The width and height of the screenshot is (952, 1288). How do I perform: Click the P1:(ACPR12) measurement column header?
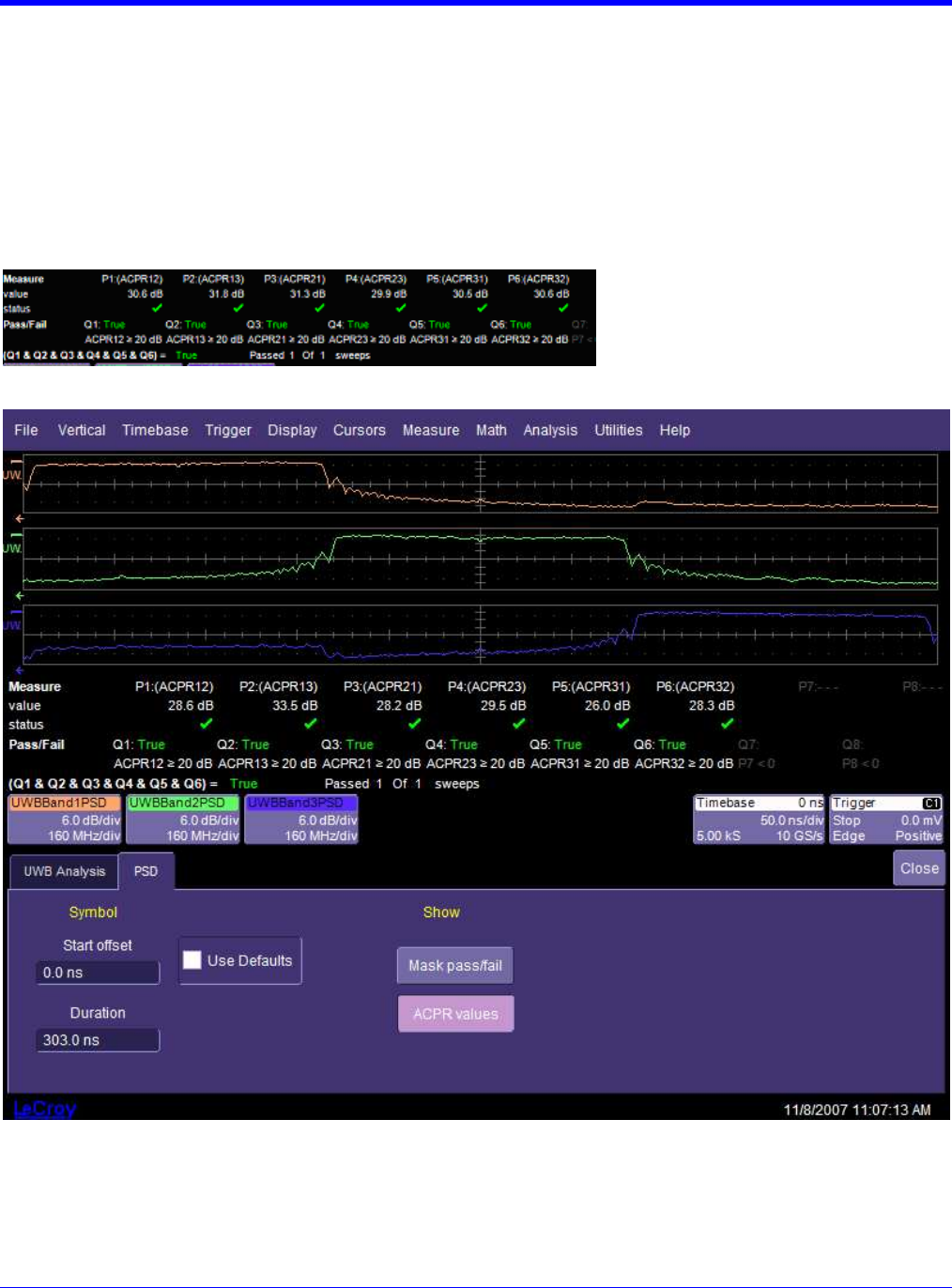coord(174,686)
